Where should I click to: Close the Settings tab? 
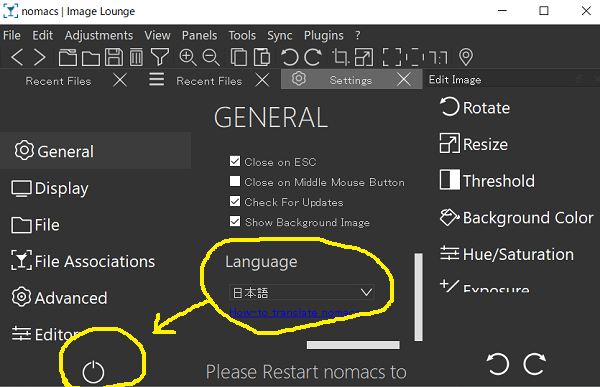pos(404,80)
